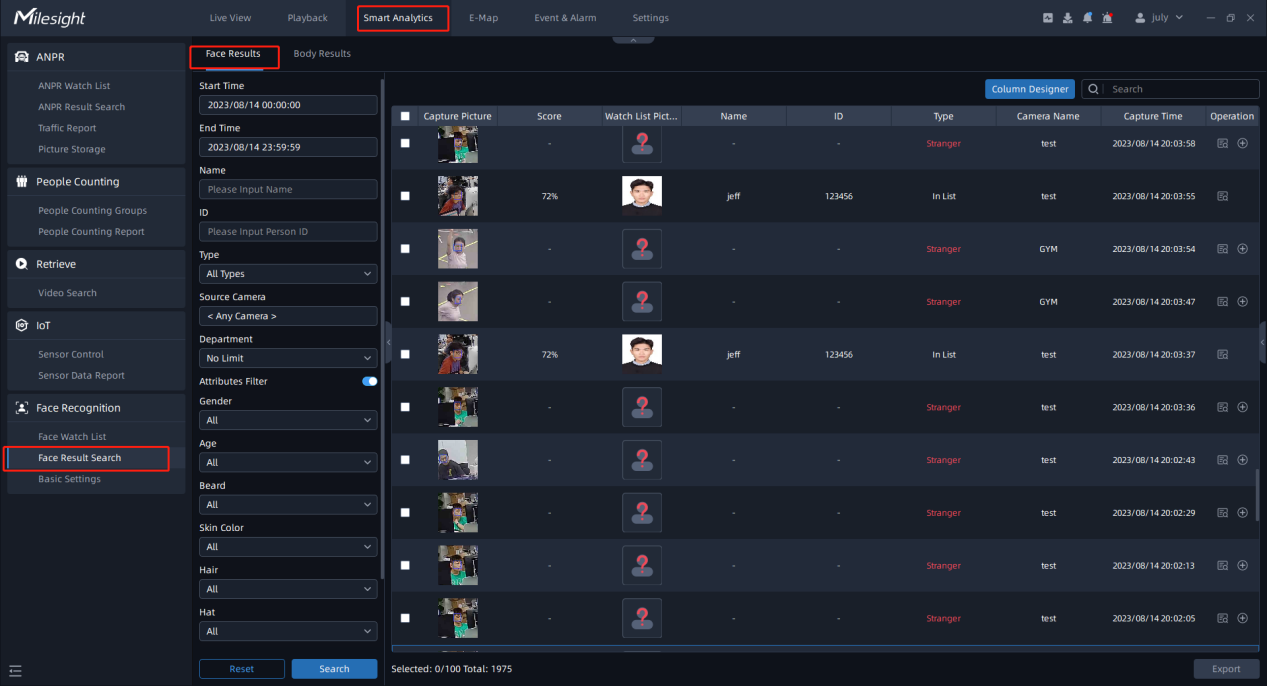Collapse the sidebar using the bottom-left menu icon
1267x686 pixels.
15,670
